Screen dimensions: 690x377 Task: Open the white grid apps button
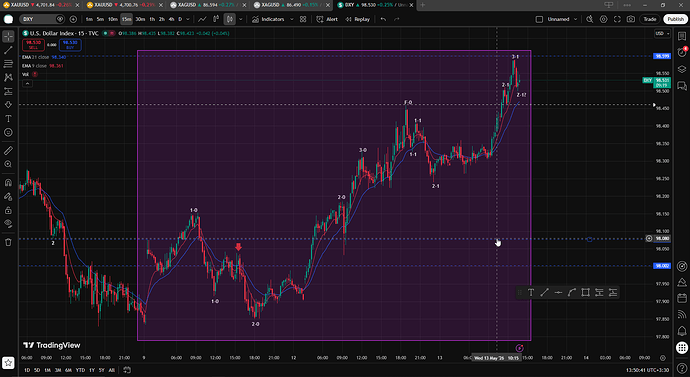pyautogui.click(x=682, y=348)
